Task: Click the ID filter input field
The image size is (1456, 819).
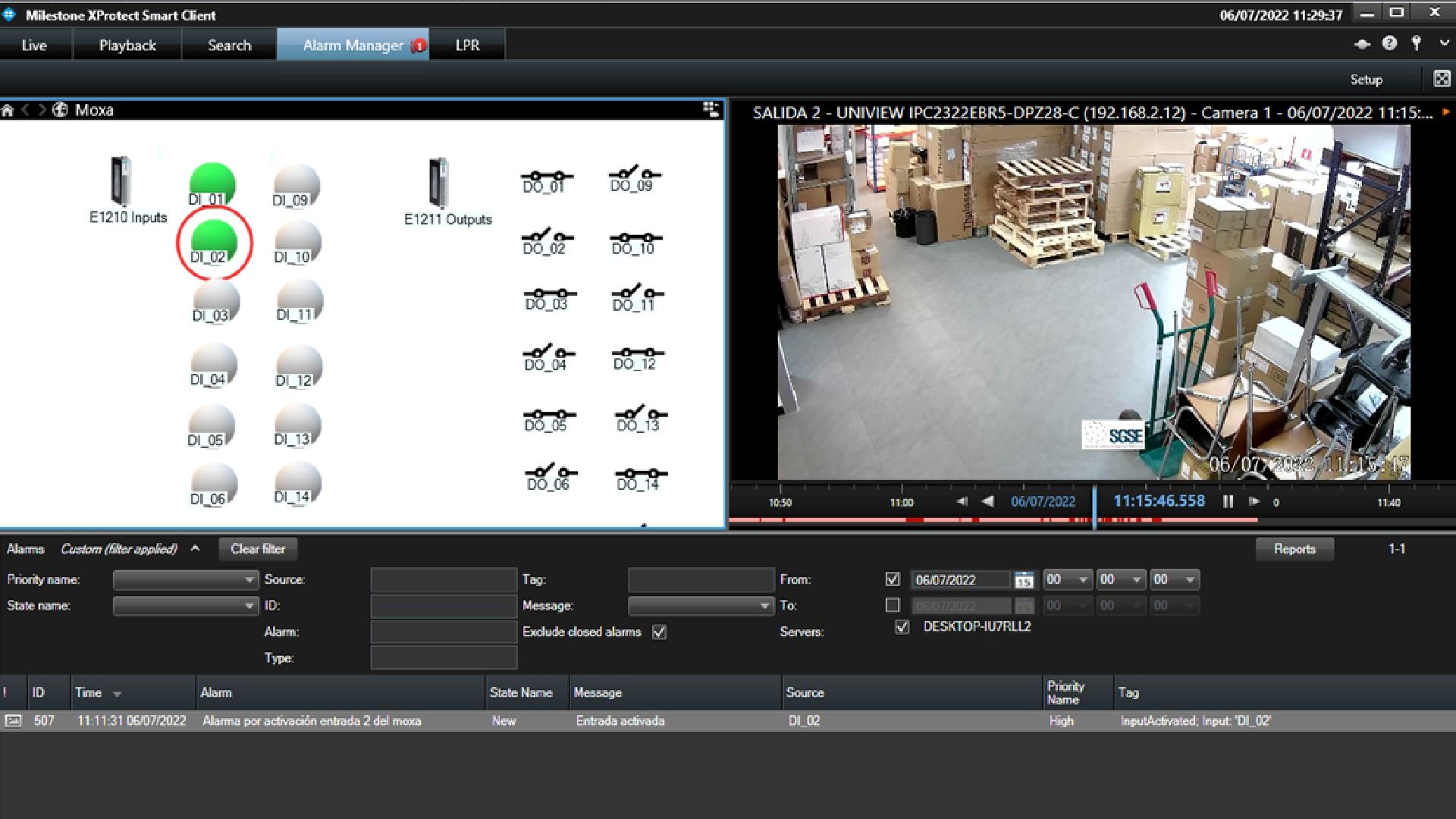Action: pos(444,606)
